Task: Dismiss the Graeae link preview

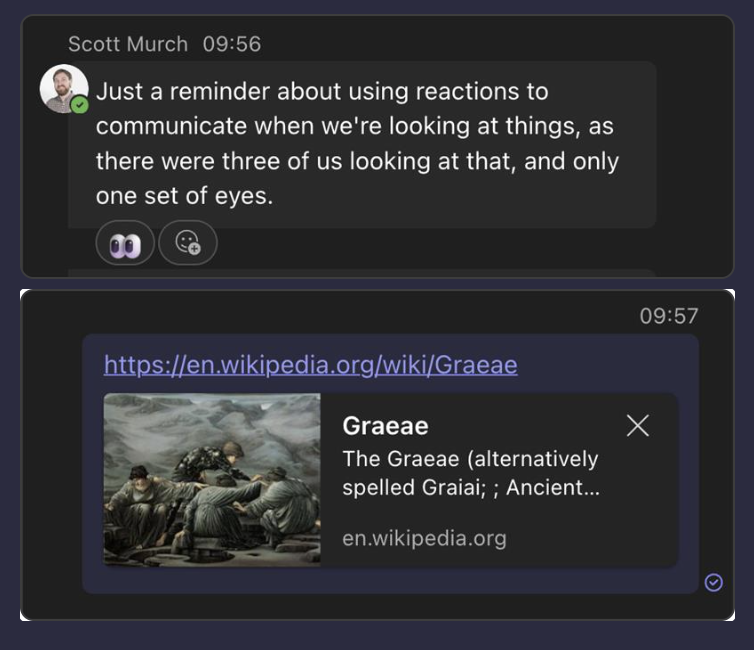Action: tap(637, 426)
